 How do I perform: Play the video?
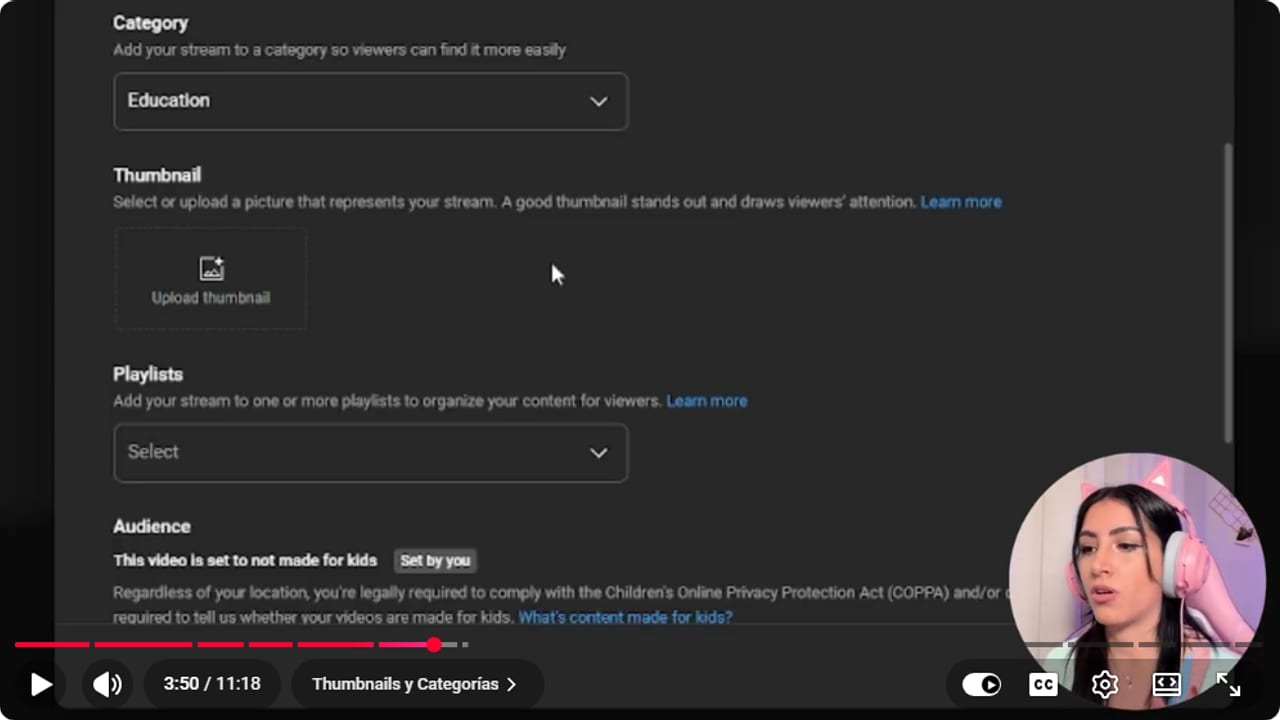click(41, 684)
